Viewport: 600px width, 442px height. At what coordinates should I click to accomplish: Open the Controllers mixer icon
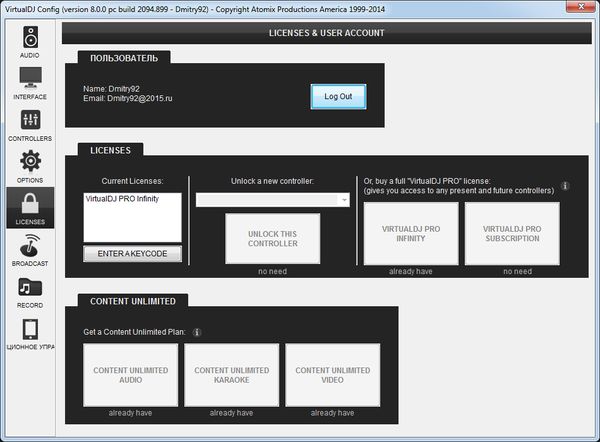click(x=30, y=120)
